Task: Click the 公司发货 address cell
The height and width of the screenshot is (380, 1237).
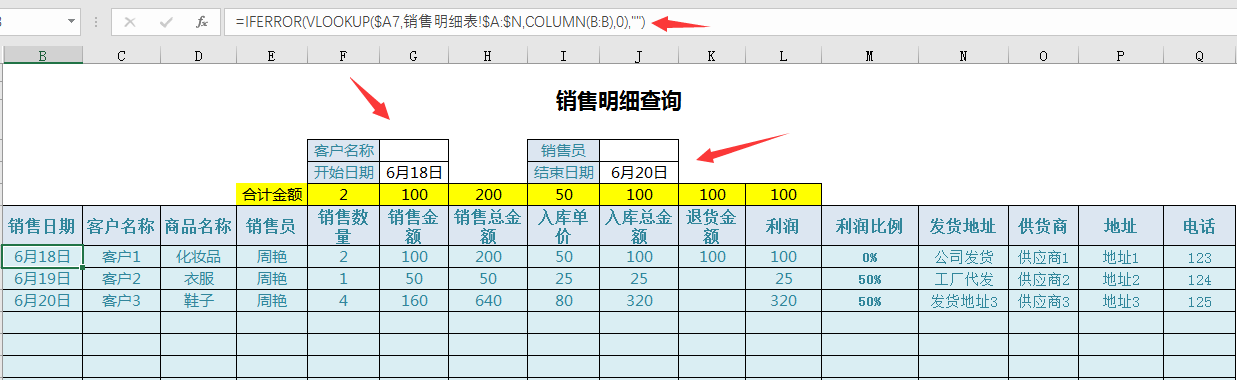Action: pos(963,256)
